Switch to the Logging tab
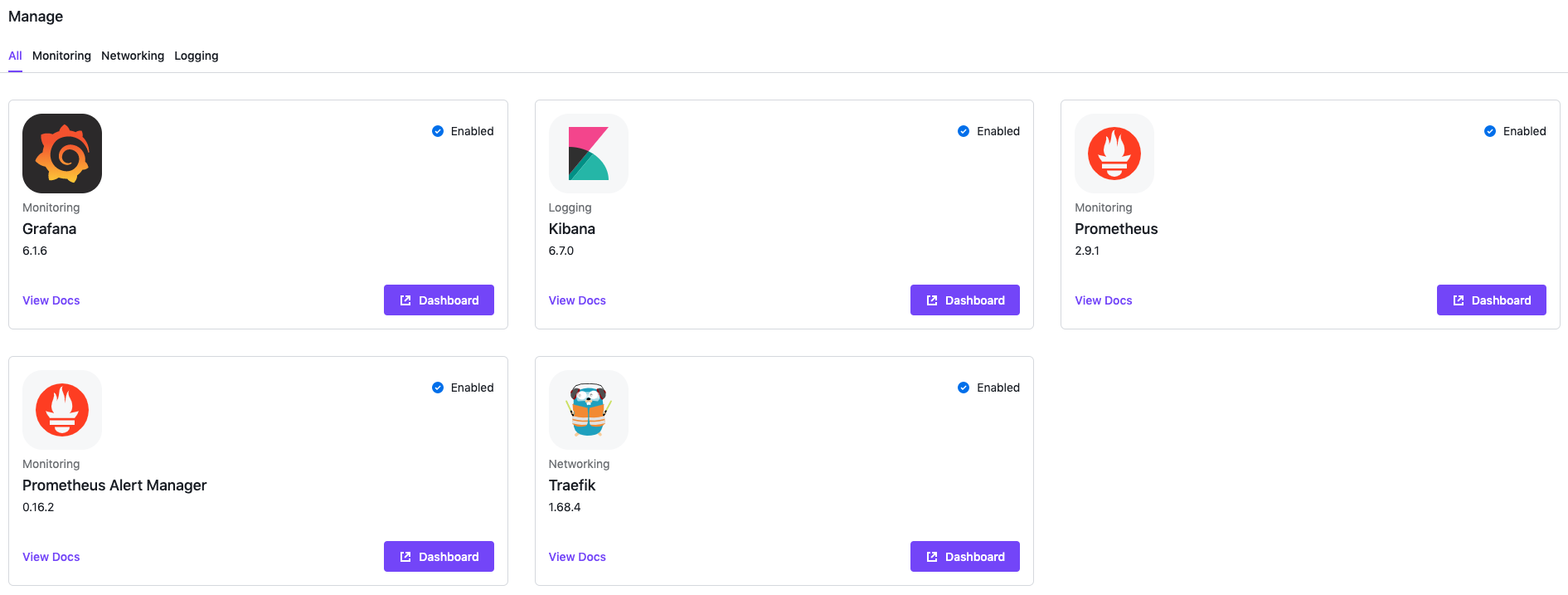 [x=197, y=56]
